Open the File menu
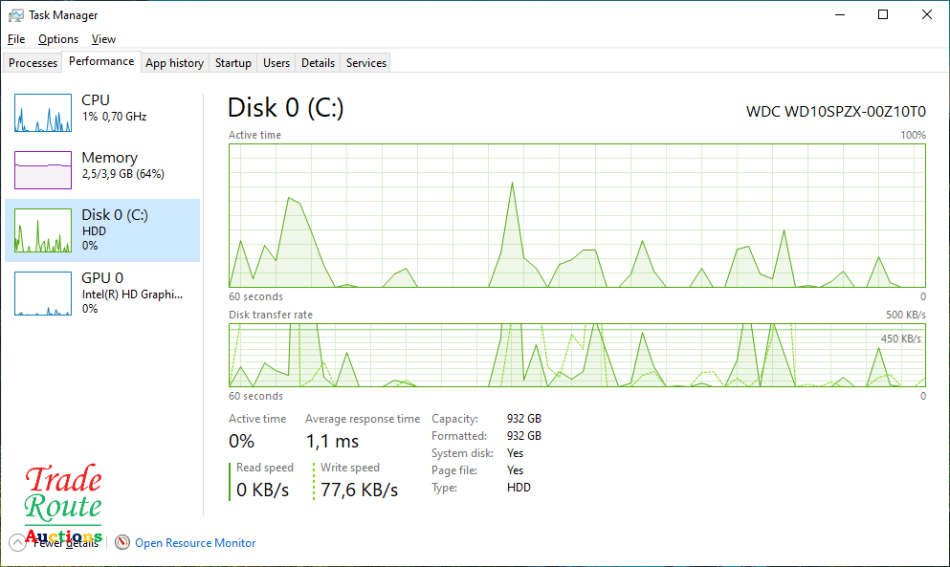 [x=15, y=39]
